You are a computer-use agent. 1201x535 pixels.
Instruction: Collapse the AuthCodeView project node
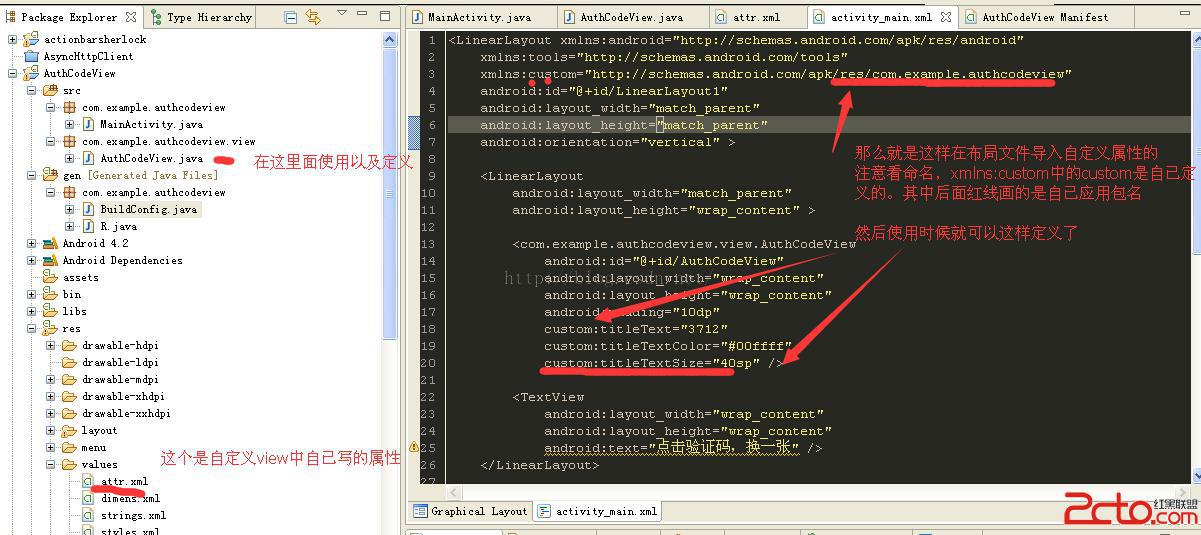point(13,73)
